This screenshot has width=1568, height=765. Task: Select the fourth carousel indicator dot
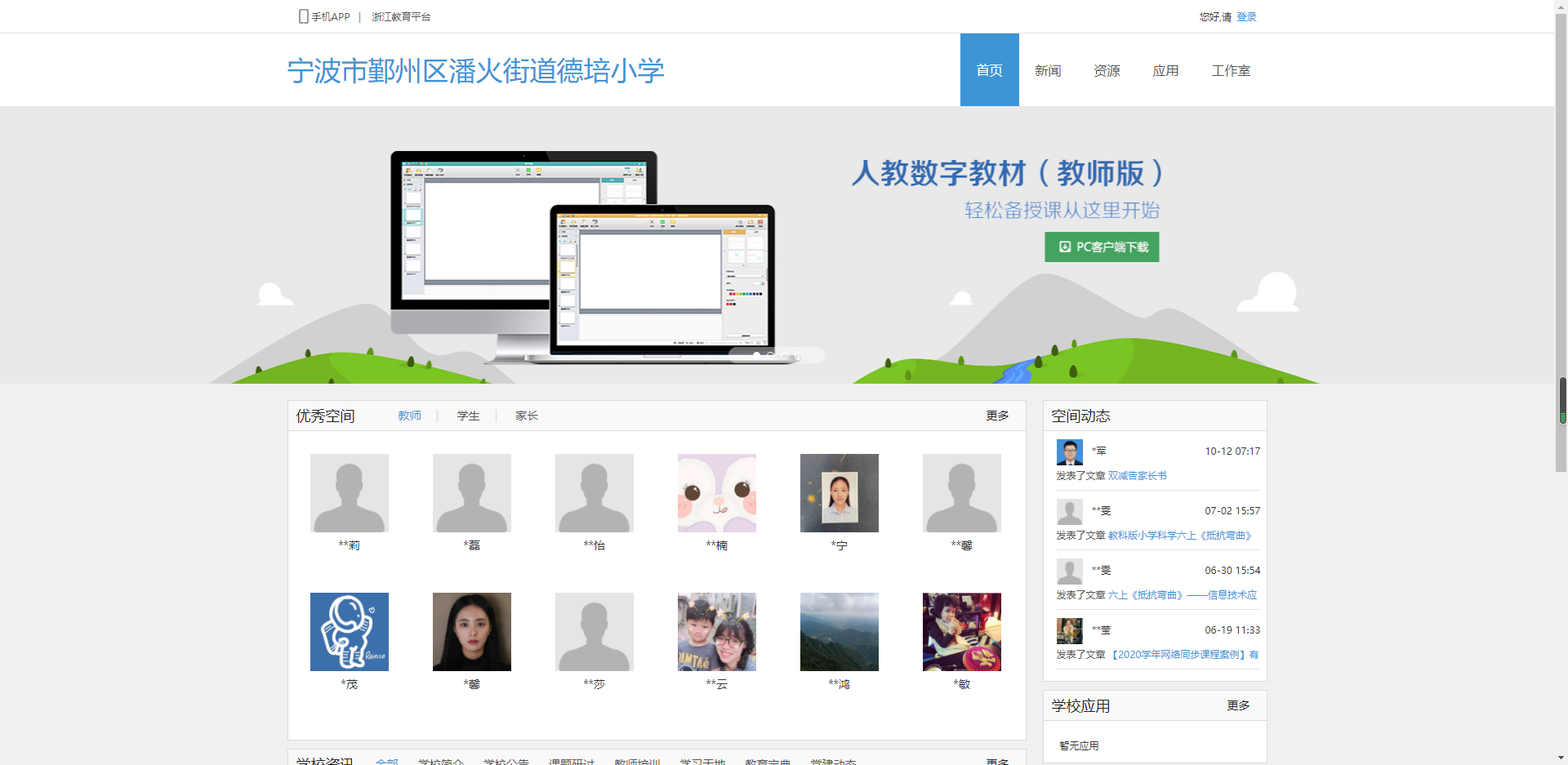click(x=798, y=355)
